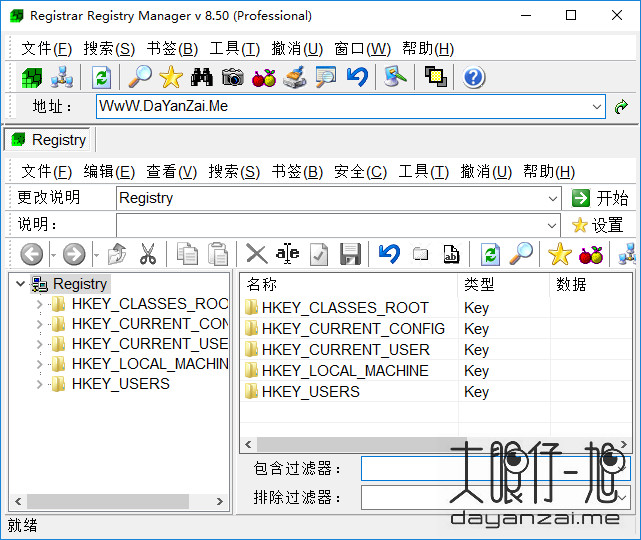Screen dimensions: 641x540
Task: Click the clipboard paste icon
Action: (218, 254)
